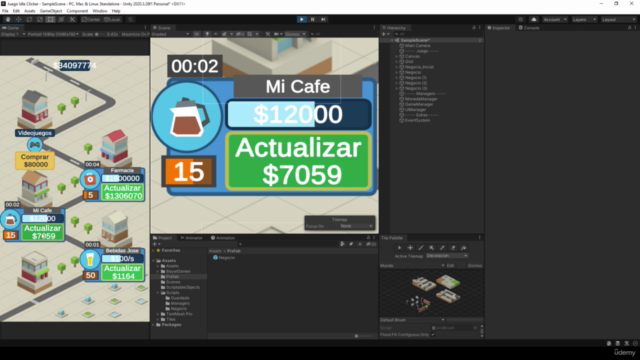Expand the TextMesh Pro folder

(x=158, y=314)
